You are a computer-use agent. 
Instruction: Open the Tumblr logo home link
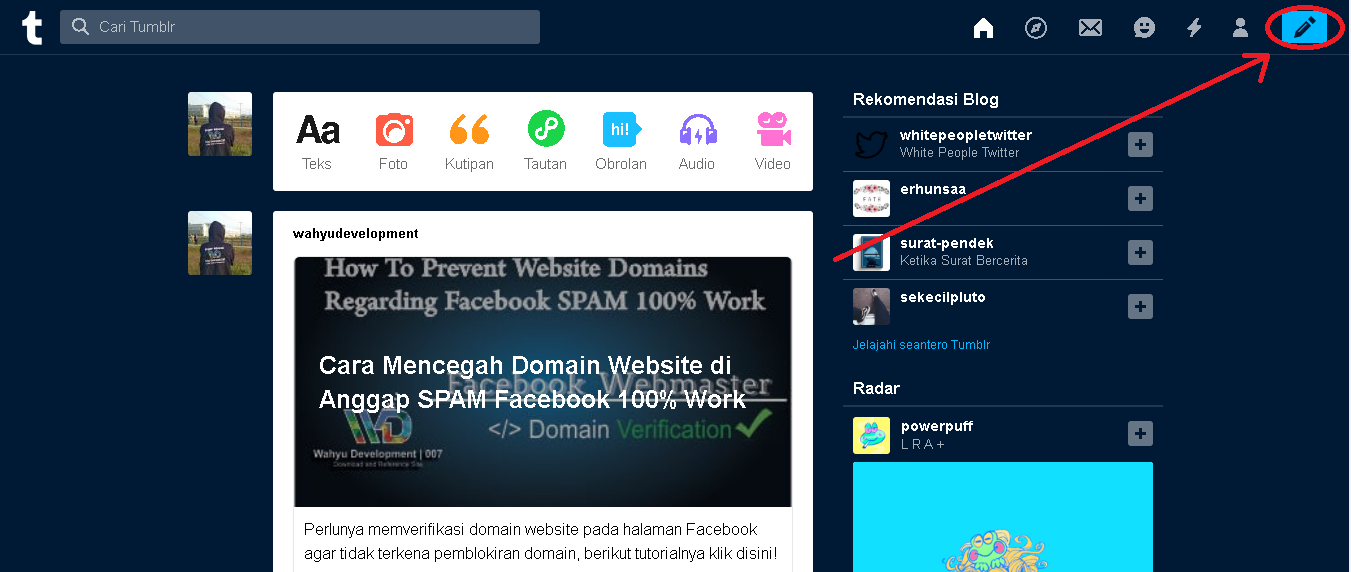coord(32,28)
